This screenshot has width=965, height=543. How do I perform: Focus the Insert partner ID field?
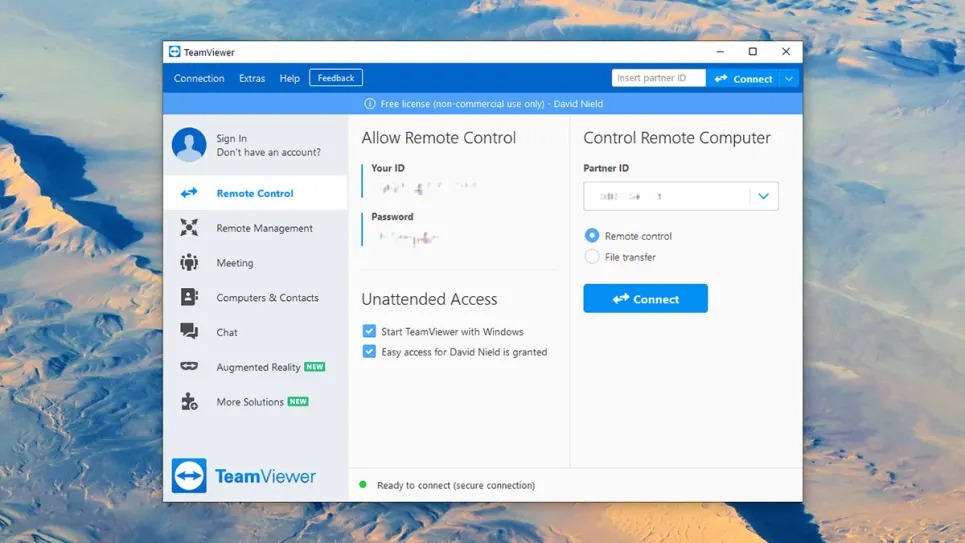[659, 78]
